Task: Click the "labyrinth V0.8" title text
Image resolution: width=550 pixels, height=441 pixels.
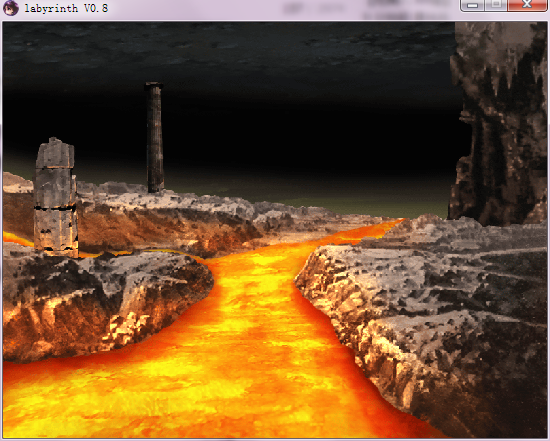Action: (x=66, y=8)
